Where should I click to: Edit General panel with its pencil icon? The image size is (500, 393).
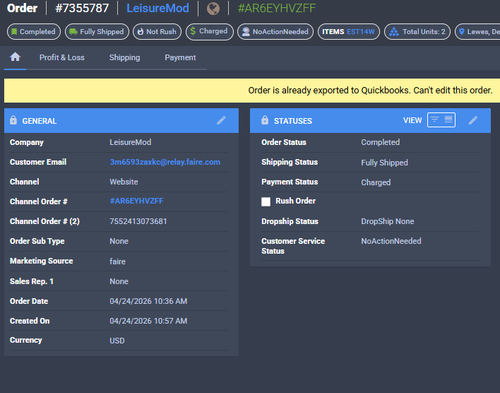tap(221, 120)
